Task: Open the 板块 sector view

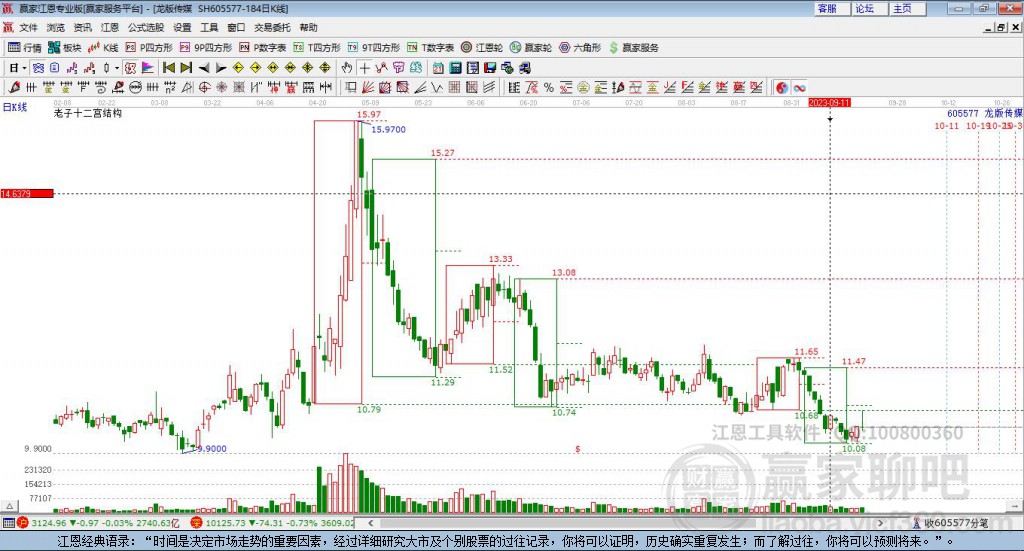Action: [x=64, y=48]
